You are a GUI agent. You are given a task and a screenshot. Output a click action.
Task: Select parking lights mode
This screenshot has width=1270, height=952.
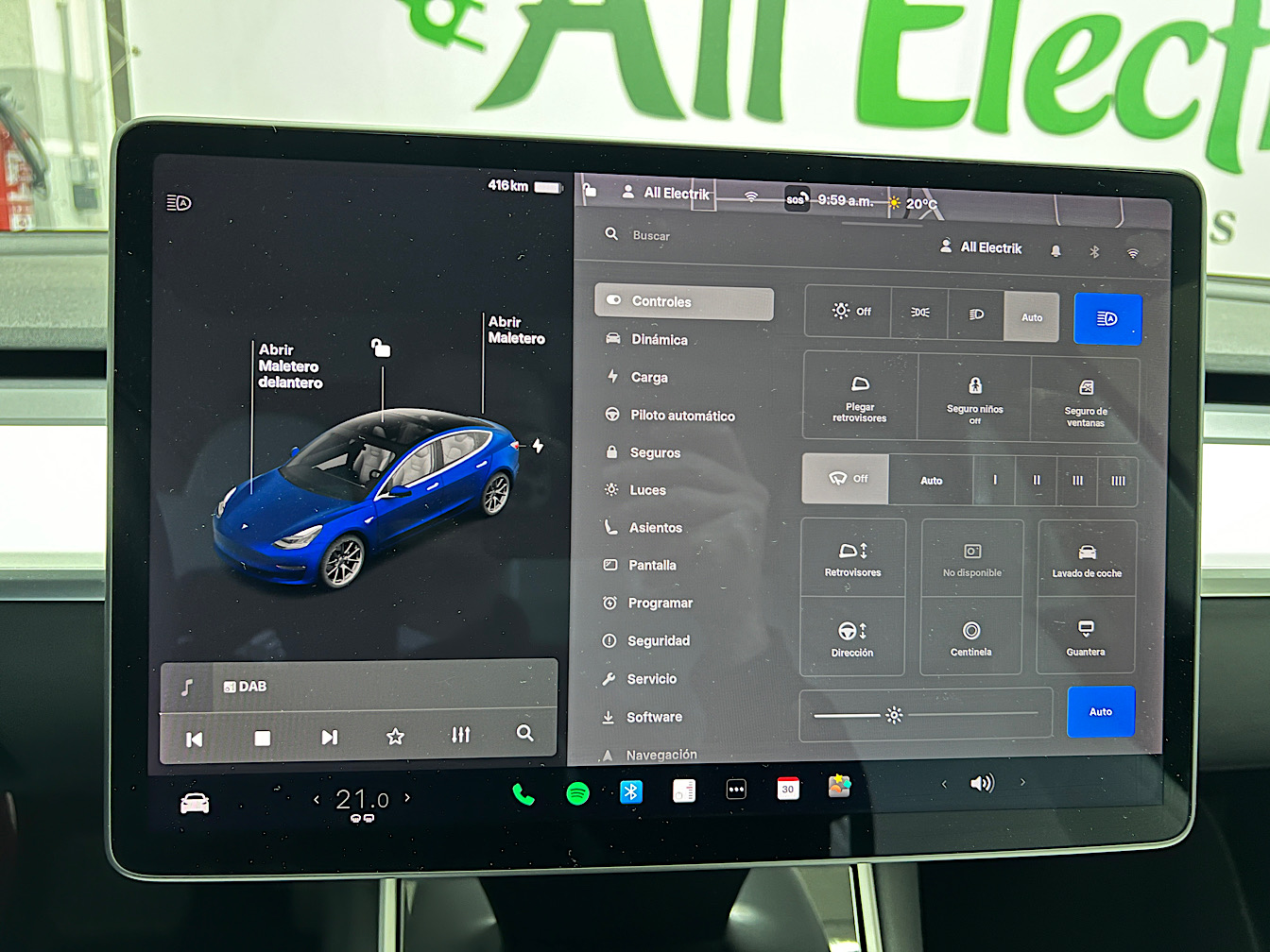pos(919,313)
